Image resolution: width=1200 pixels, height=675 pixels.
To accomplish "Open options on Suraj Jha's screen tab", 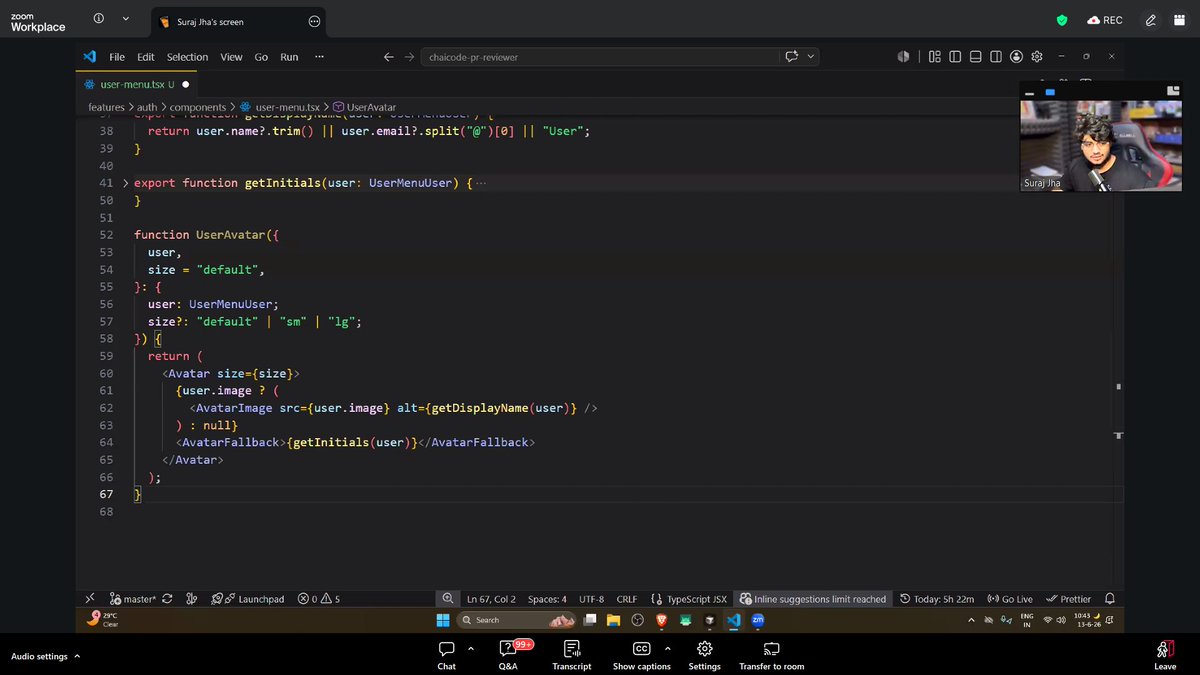I will pos(314,21).
